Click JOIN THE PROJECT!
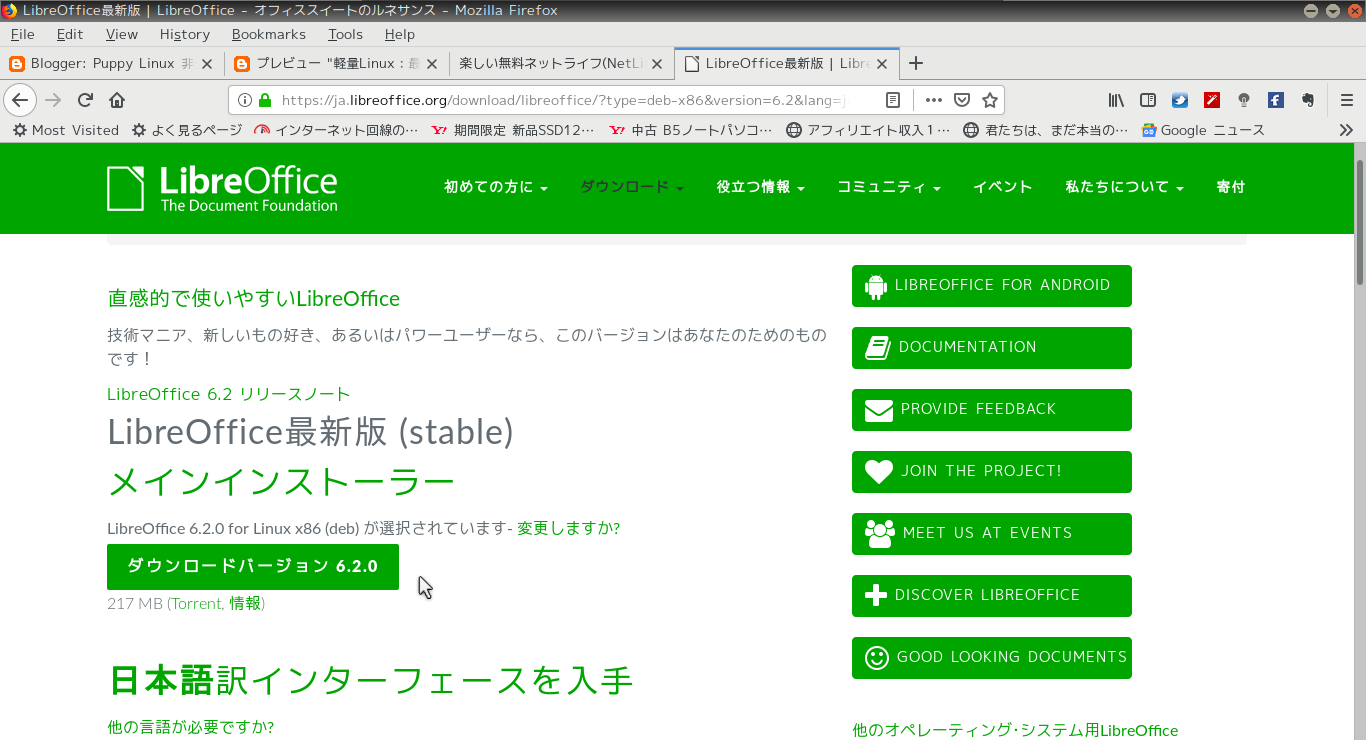Viewport: 1366px width, 740px height. (x=992, y=472)
